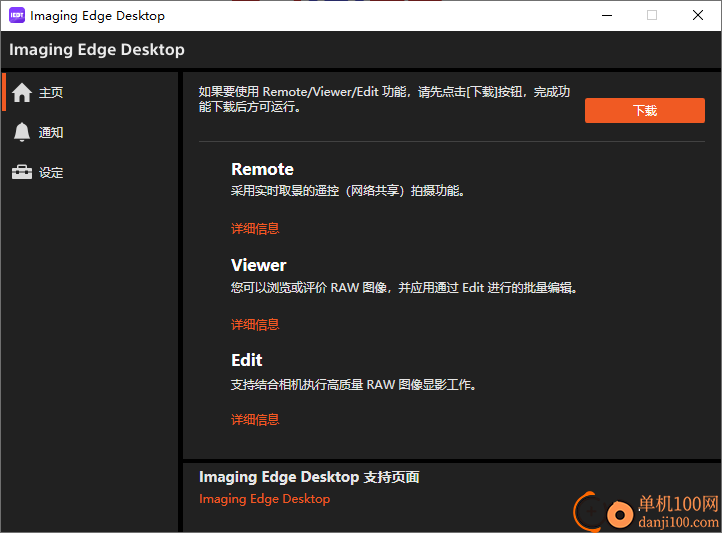Select the Viewer heading
This screenshot has width=722, height=533.
pyautogui.click(x=259, y=265)
